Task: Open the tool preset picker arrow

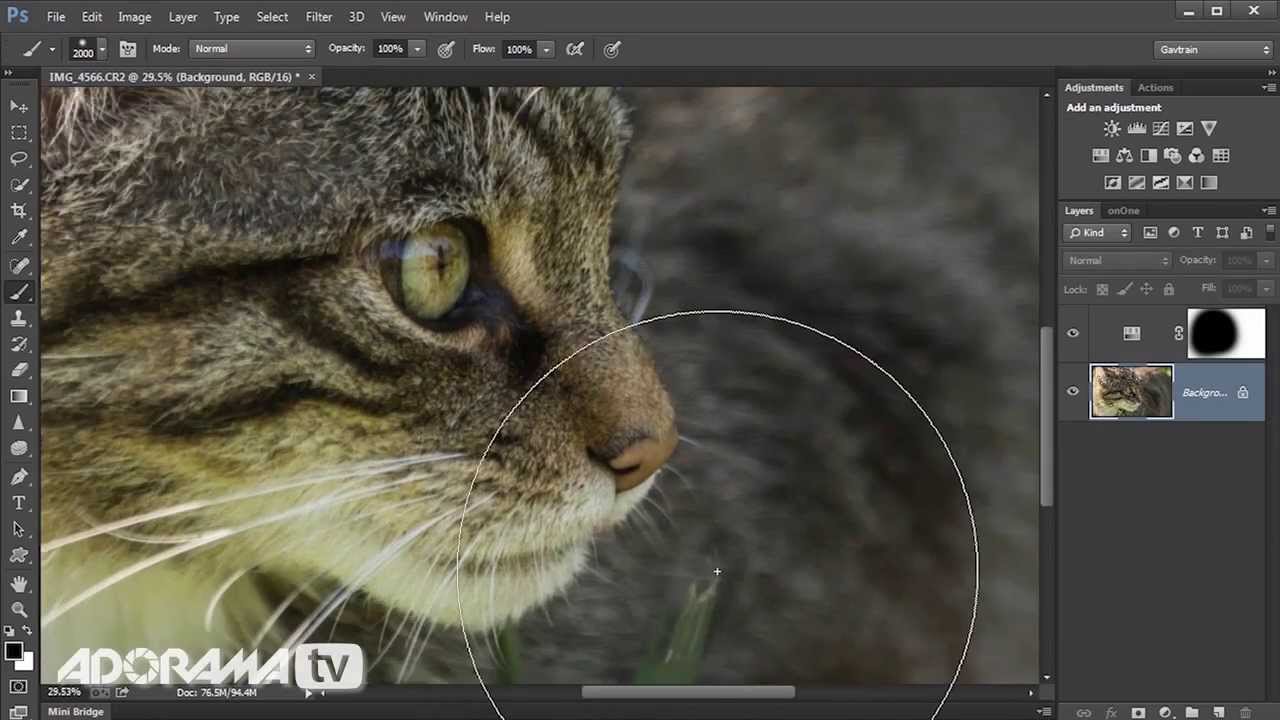Action: [52, 49]
